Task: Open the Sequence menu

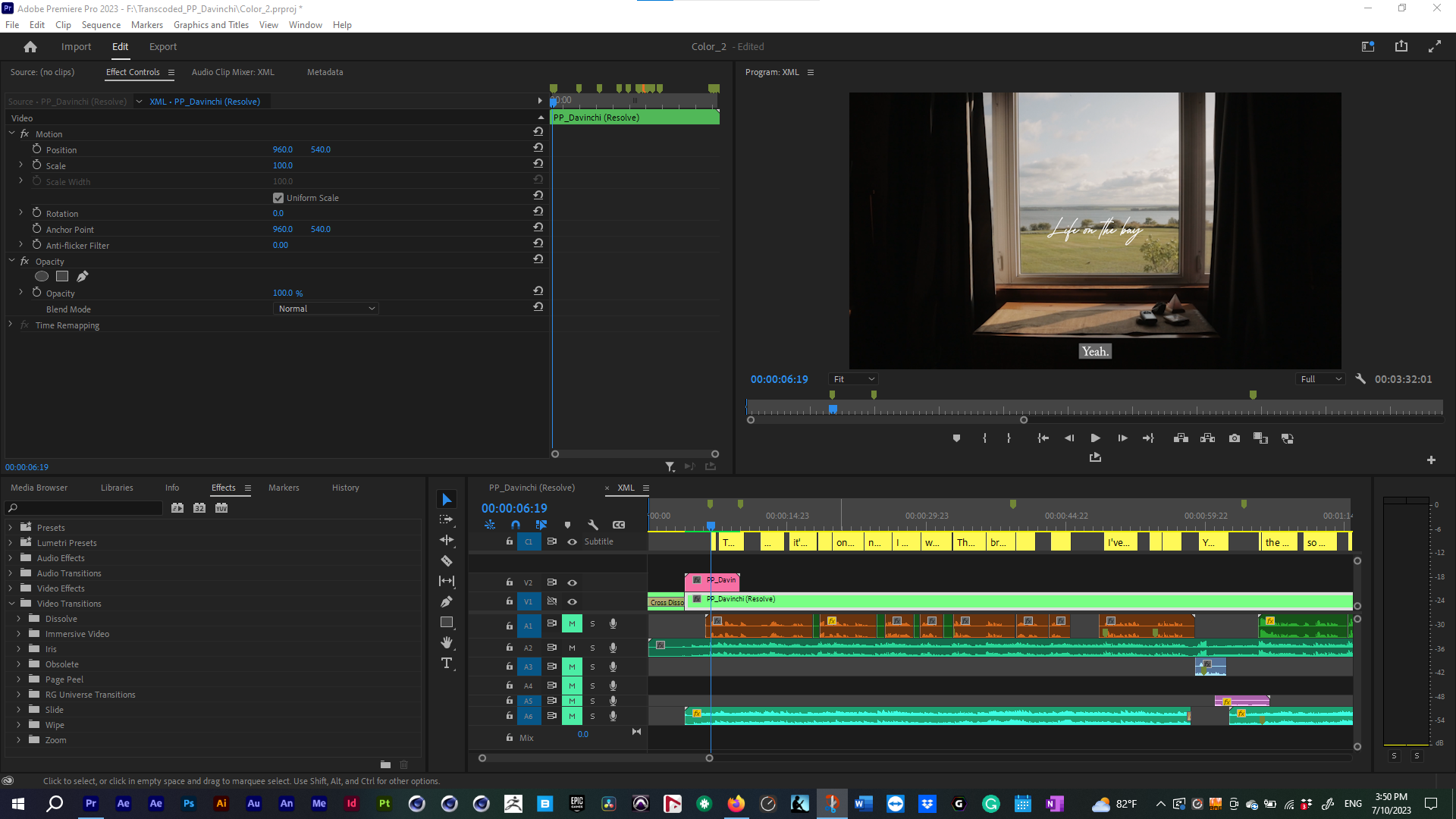Action: click(x=100, y=24)
